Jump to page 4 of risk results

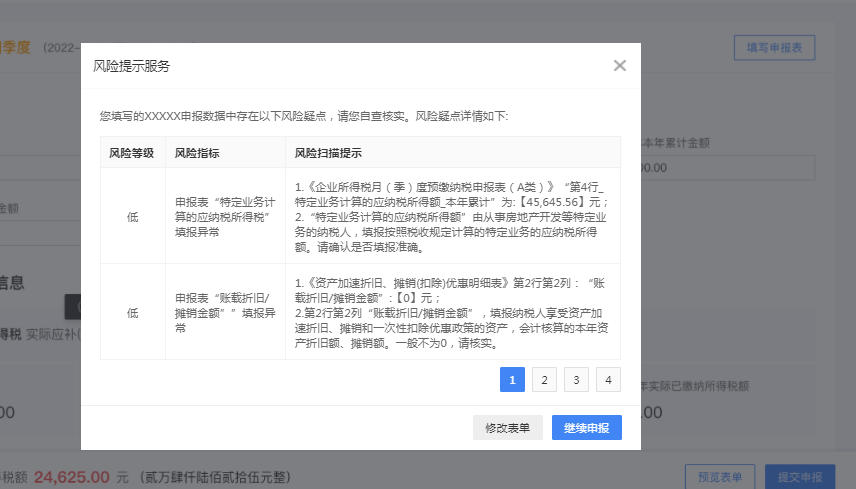point(608,380)
